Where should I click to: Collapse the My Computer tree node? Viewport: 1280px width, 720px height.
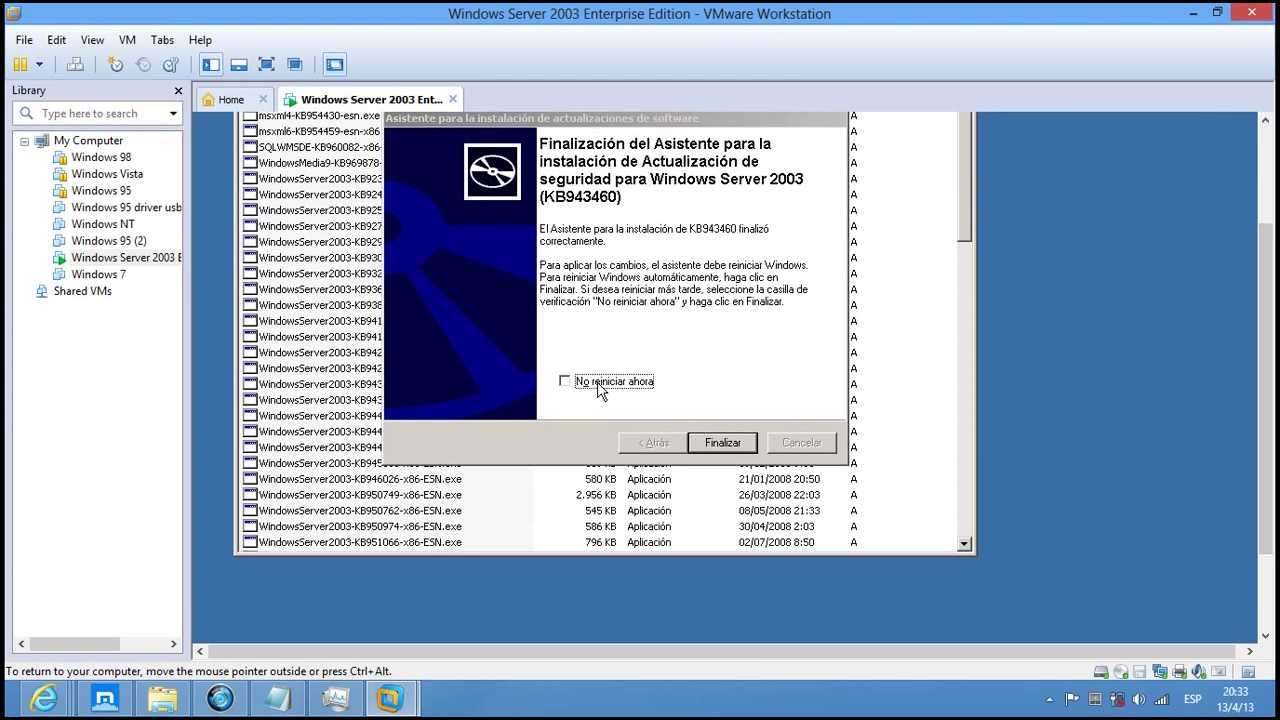coord(25,141)
